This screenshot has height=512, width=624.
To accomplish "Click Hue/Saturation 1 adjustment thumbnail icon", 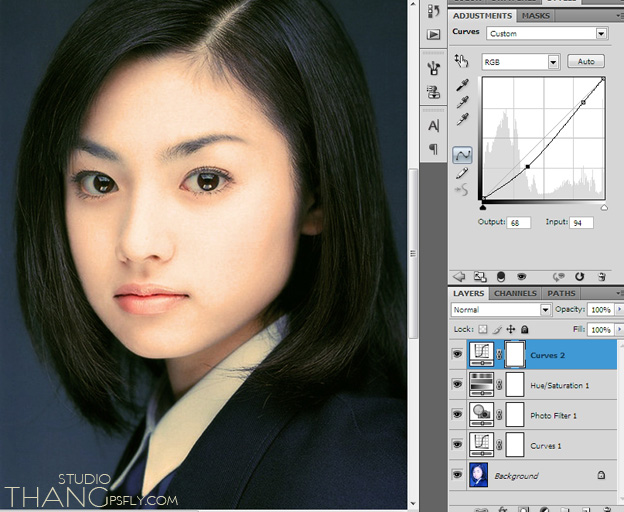I will [x=482, y=384].
